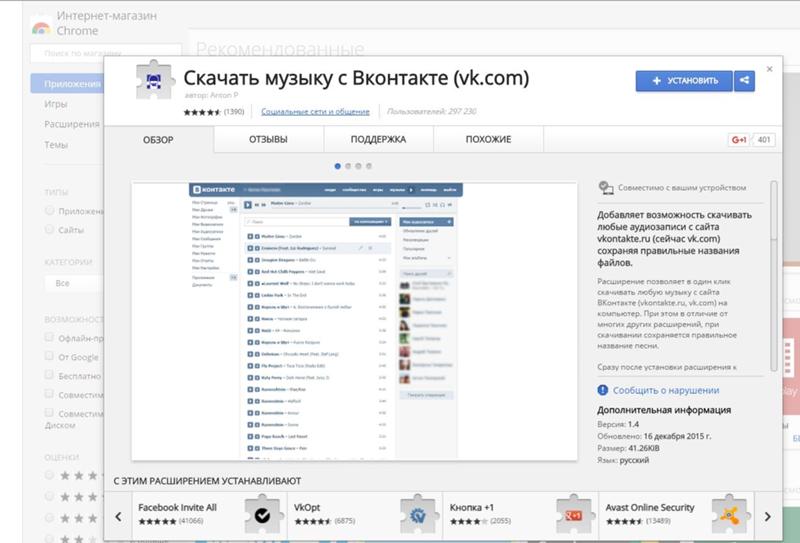Select the first screenshot carousel dot

tap(337, 166)
